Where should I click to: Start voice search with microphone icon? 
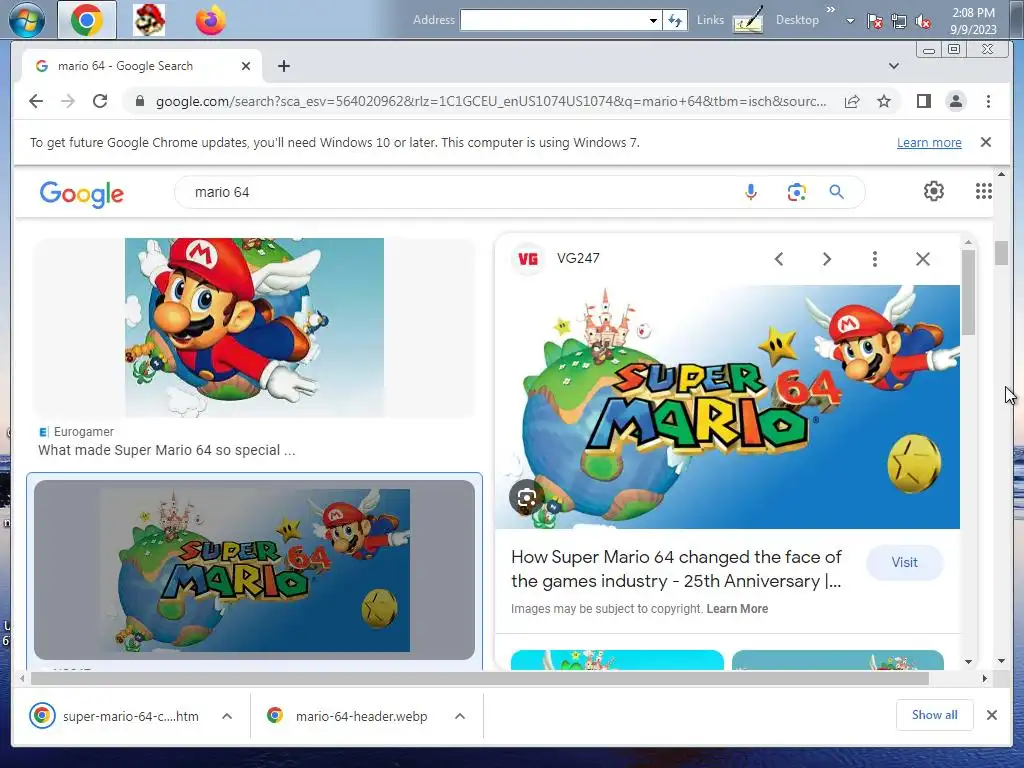coord(750,192)
